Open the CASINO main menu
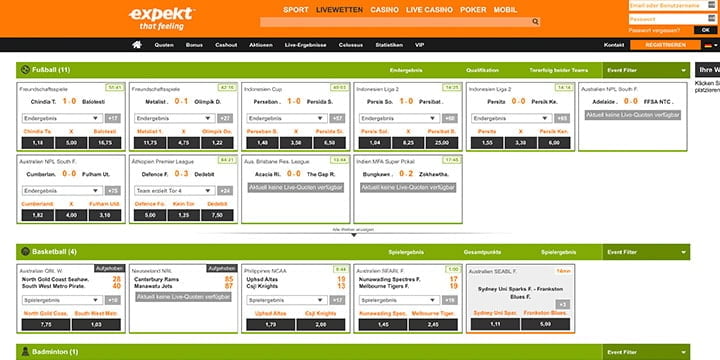This screenshot has width=720, height=360. tap(384, 10)
